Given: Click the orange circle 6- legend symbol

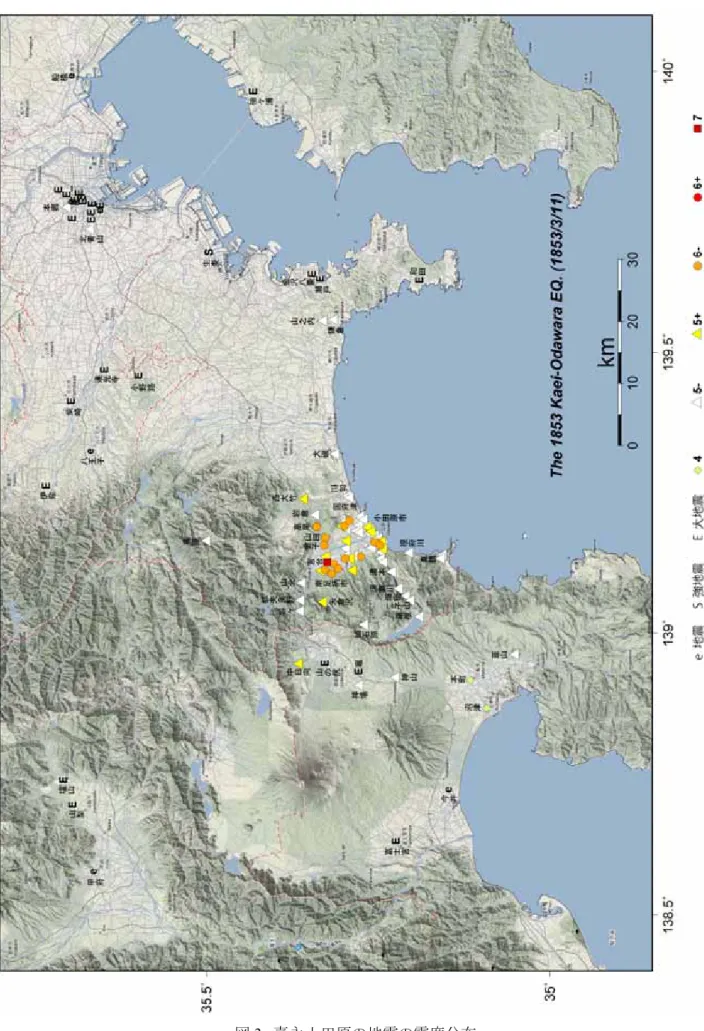Looking at the screenshot, I should coord(697,265).
